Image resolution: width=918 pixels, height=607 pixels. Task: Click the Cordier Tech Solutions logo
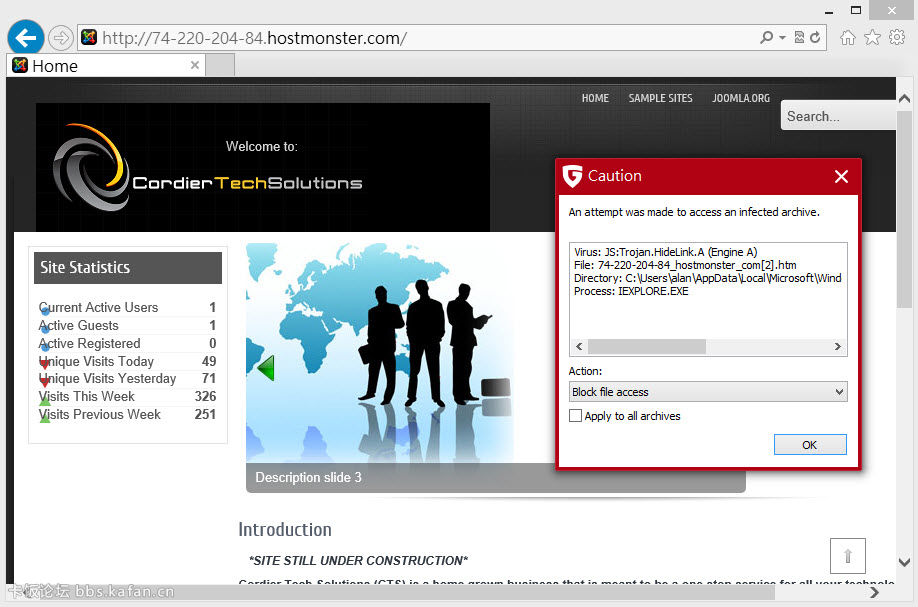[x=208, y=169]
